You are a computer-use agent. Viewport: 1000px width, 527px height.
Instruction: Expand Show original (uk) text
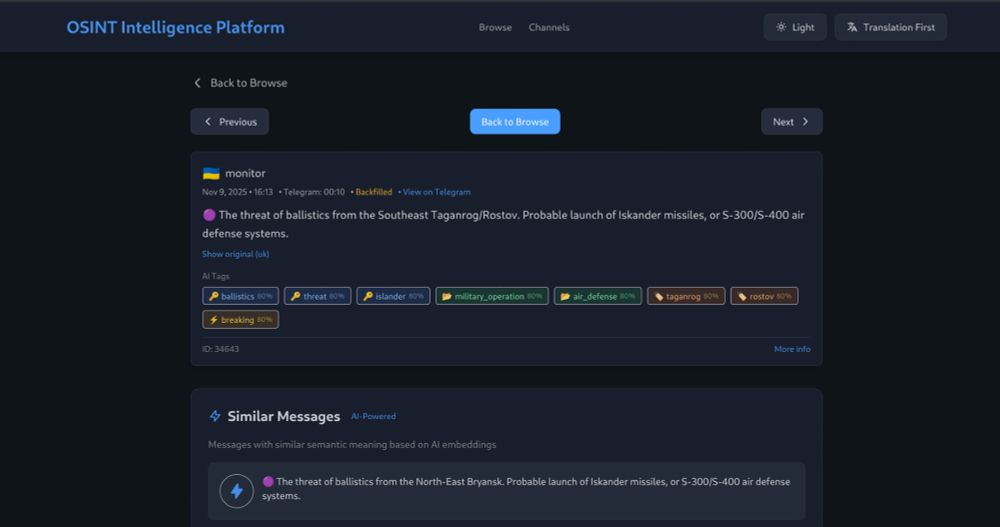235,254
